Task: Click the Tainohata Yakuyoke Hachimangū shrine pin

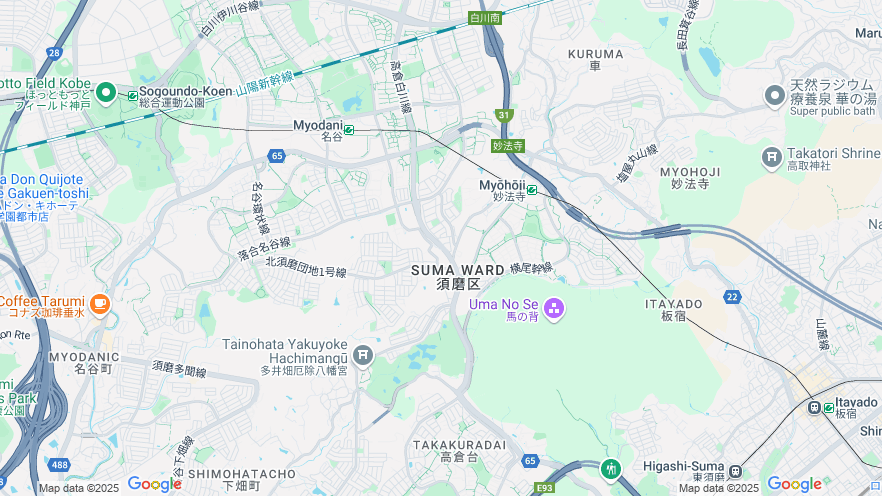Action: (363, 355)
